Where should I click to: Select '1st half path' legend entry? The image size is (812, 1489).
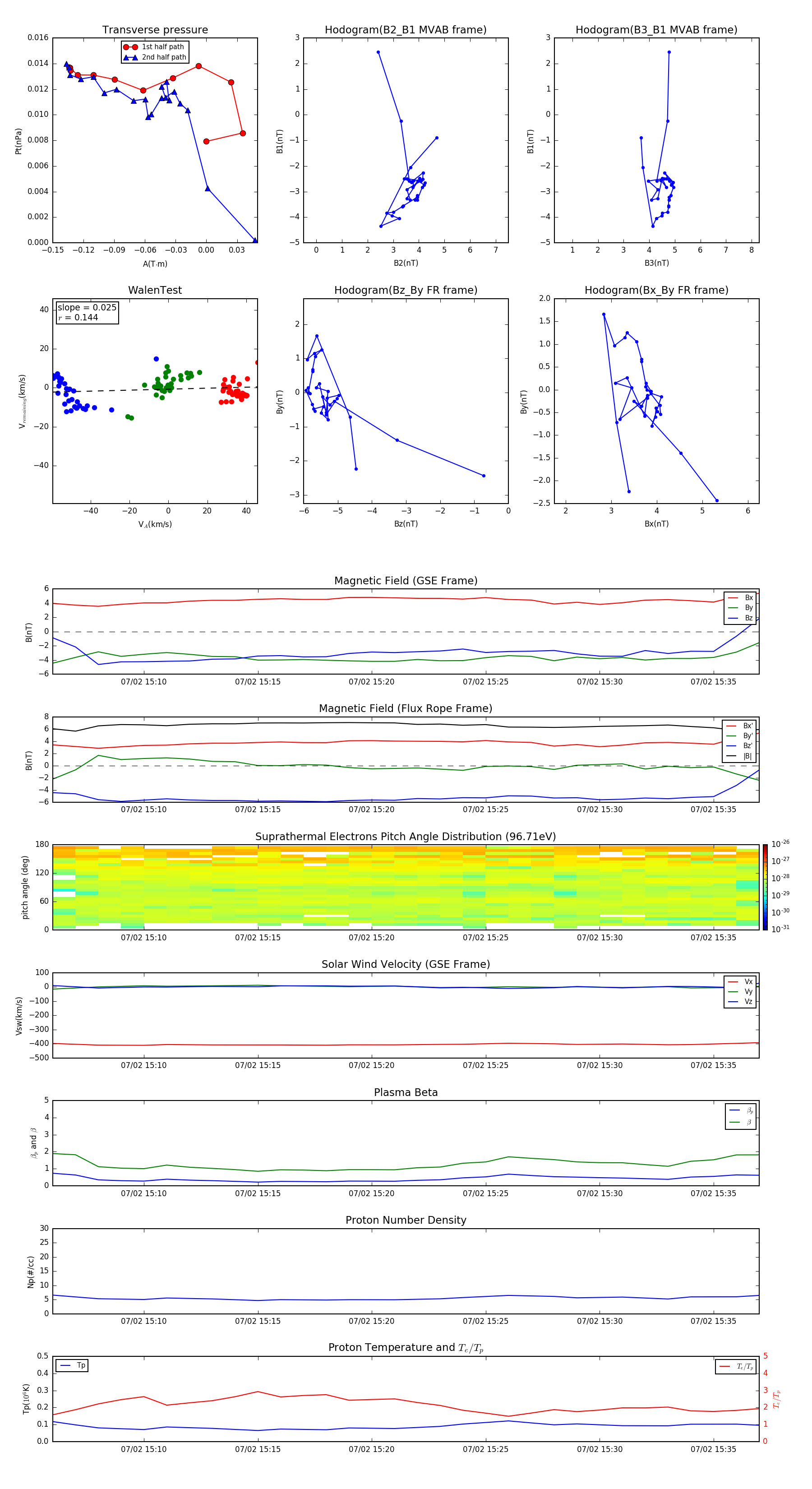click(x=154, y=47)
